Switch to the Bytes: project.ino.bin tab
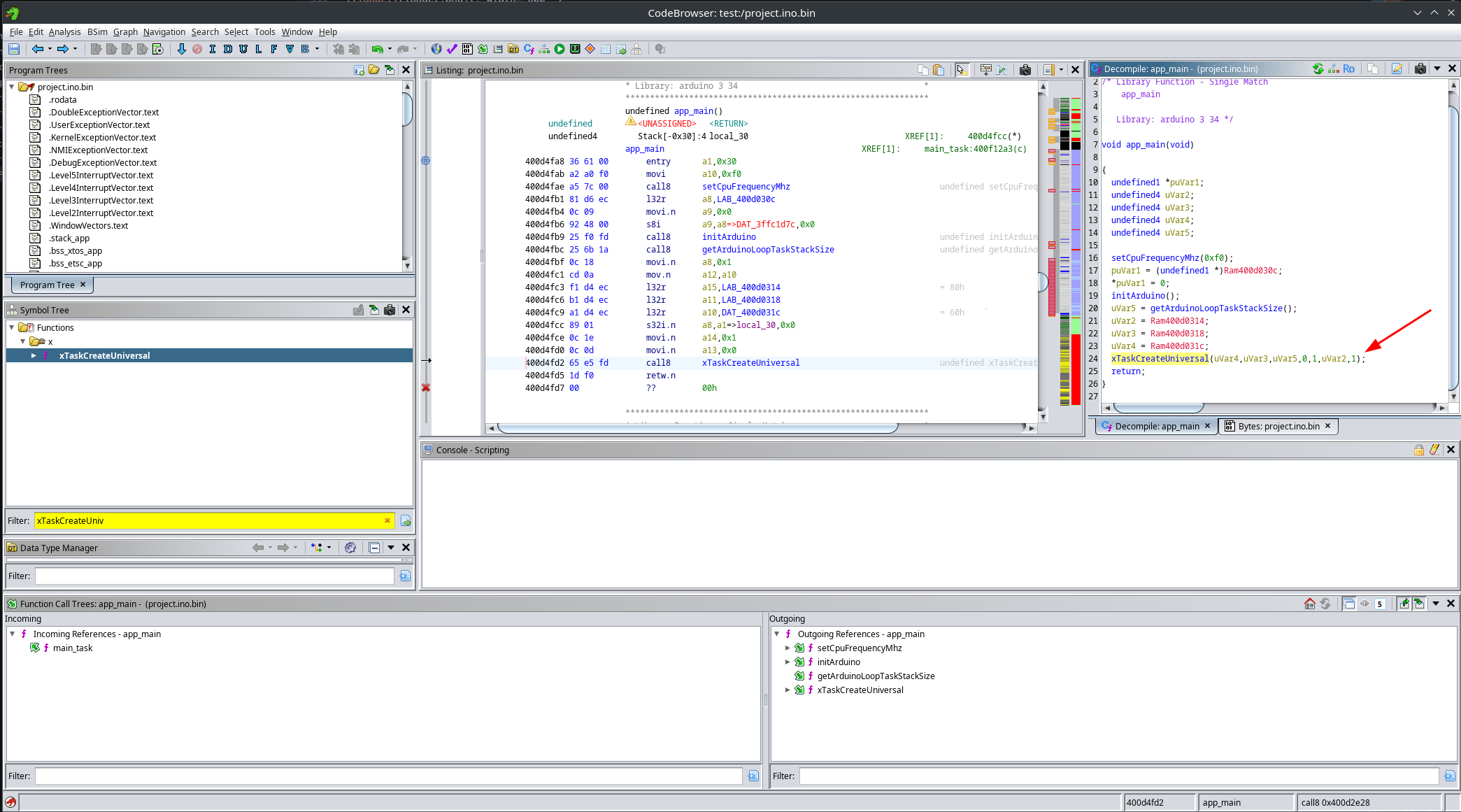Image resolution: width=1461 pixels, height=812 pixels. (1278, 426)
